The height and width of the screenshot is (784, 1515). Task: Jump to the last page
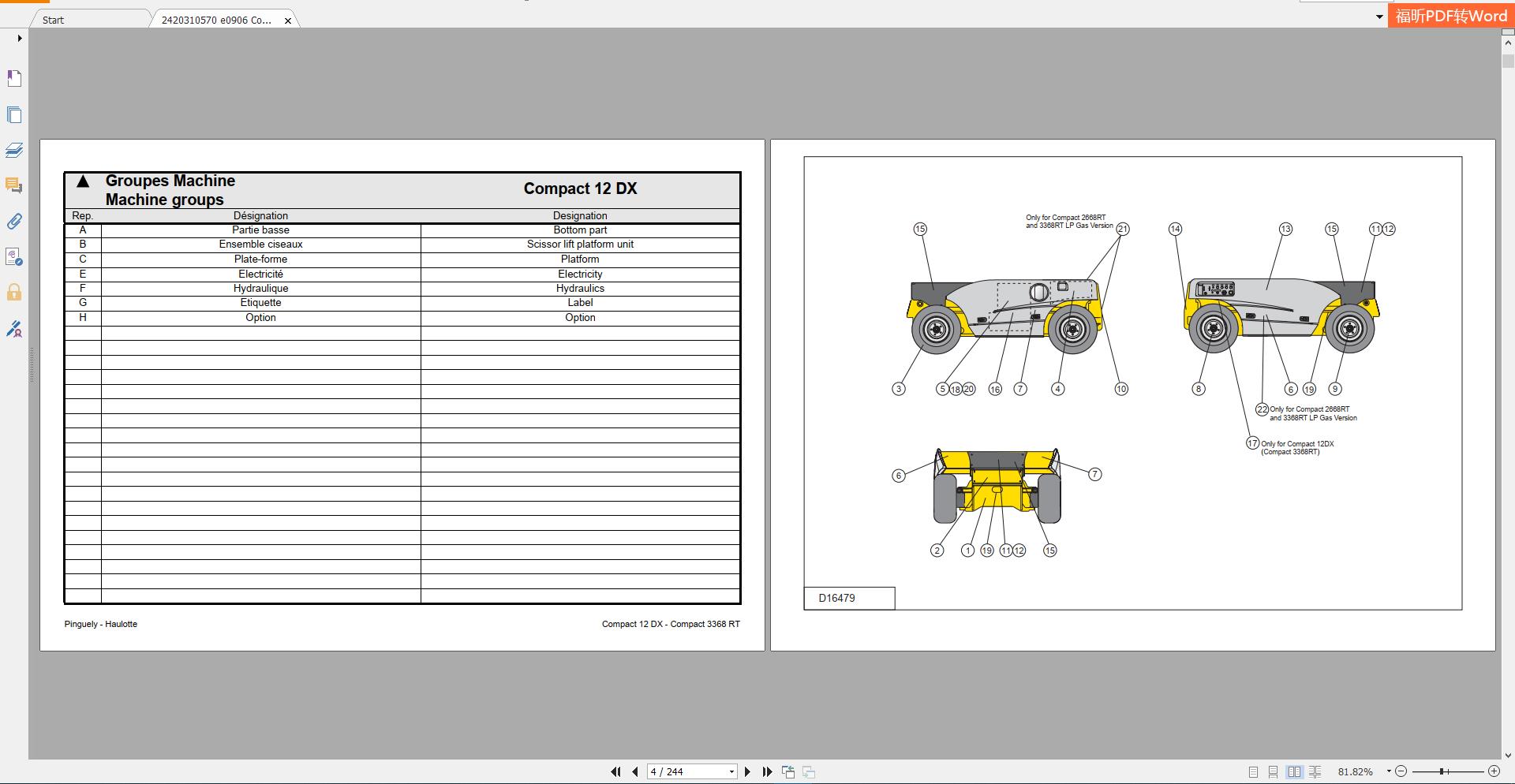[x=767, y=771]
